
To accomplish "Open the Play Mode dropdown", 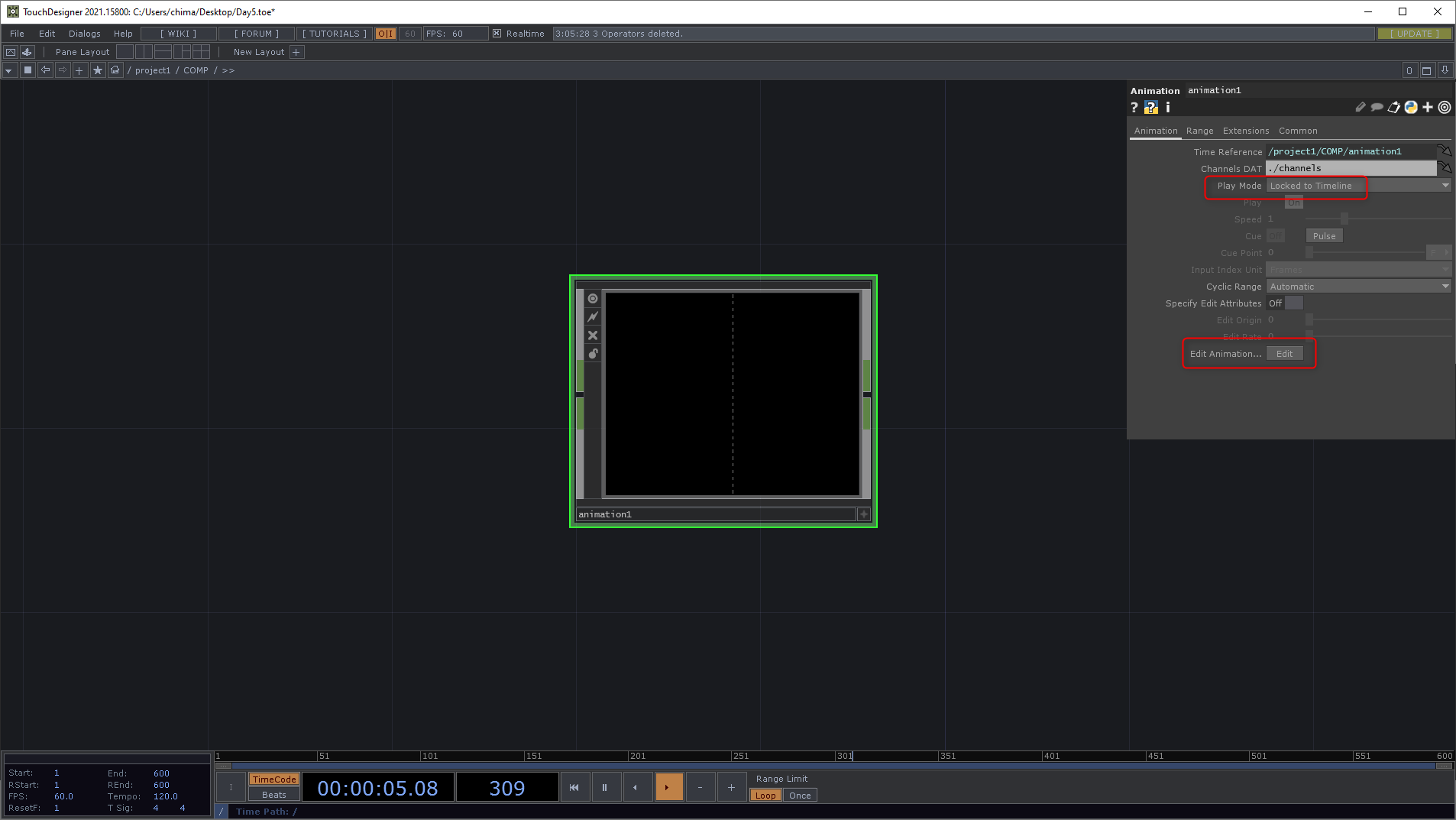I will click(1358, 186).
